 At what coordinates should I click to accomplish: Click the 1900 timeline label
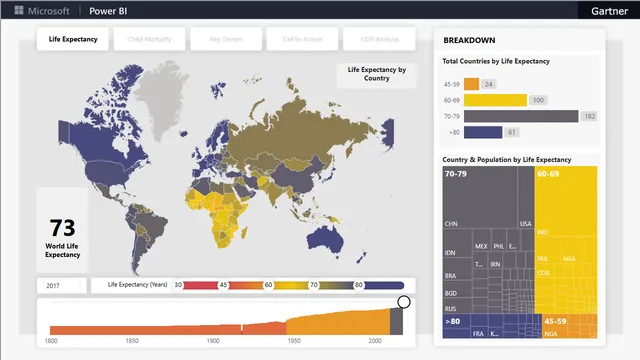[213, 341]
